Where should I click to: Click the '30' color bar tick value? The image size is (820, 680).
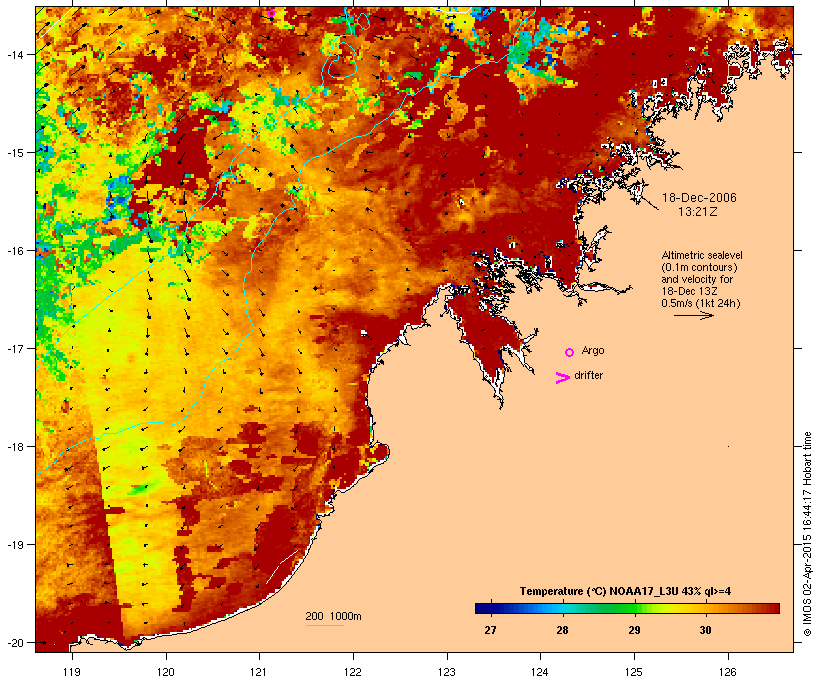point(705,630)
